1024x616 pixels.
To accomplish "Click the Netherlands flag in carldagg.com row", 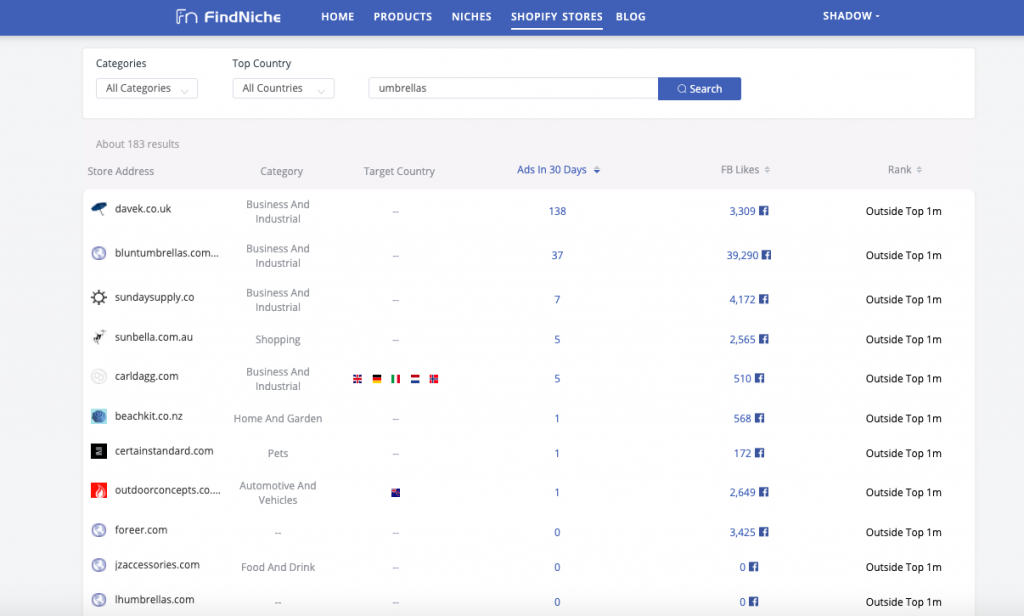I will point(415,379).
